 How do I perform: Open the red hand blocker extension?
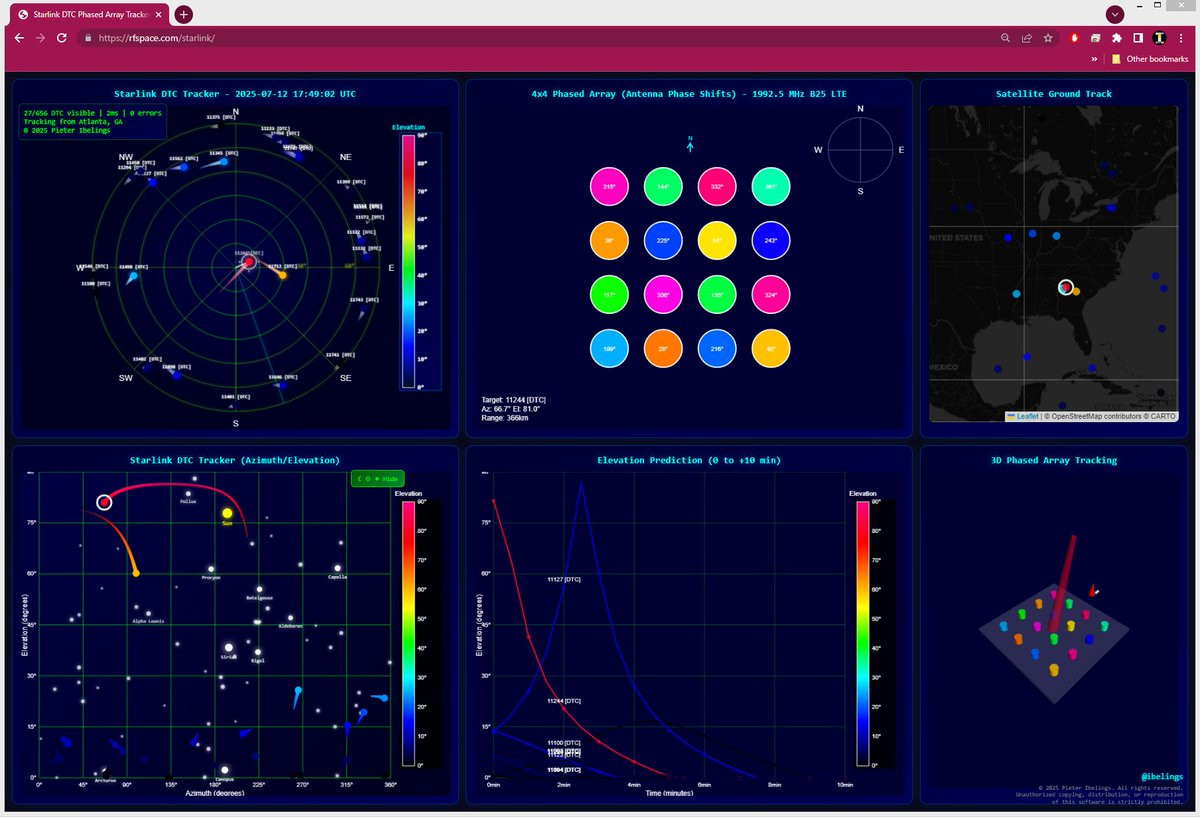tap(1075, 38)
